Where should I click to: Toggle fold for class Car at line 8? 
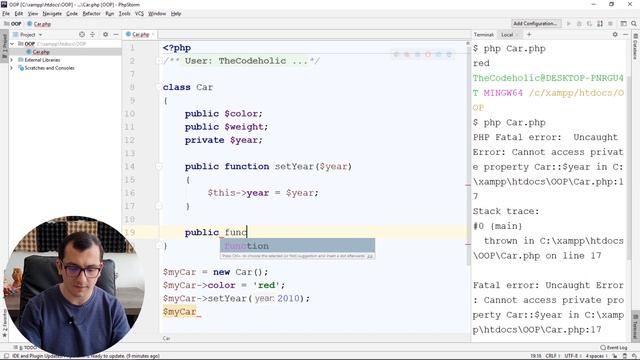tap(158, 87)
